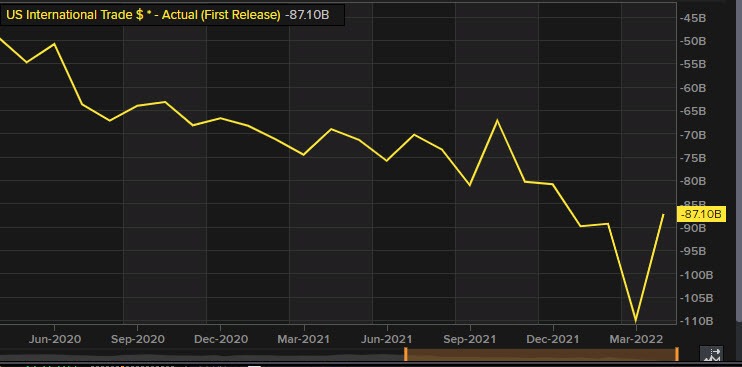Click the -65B y-axis label

pyautogui.click(x=694, y=111)
